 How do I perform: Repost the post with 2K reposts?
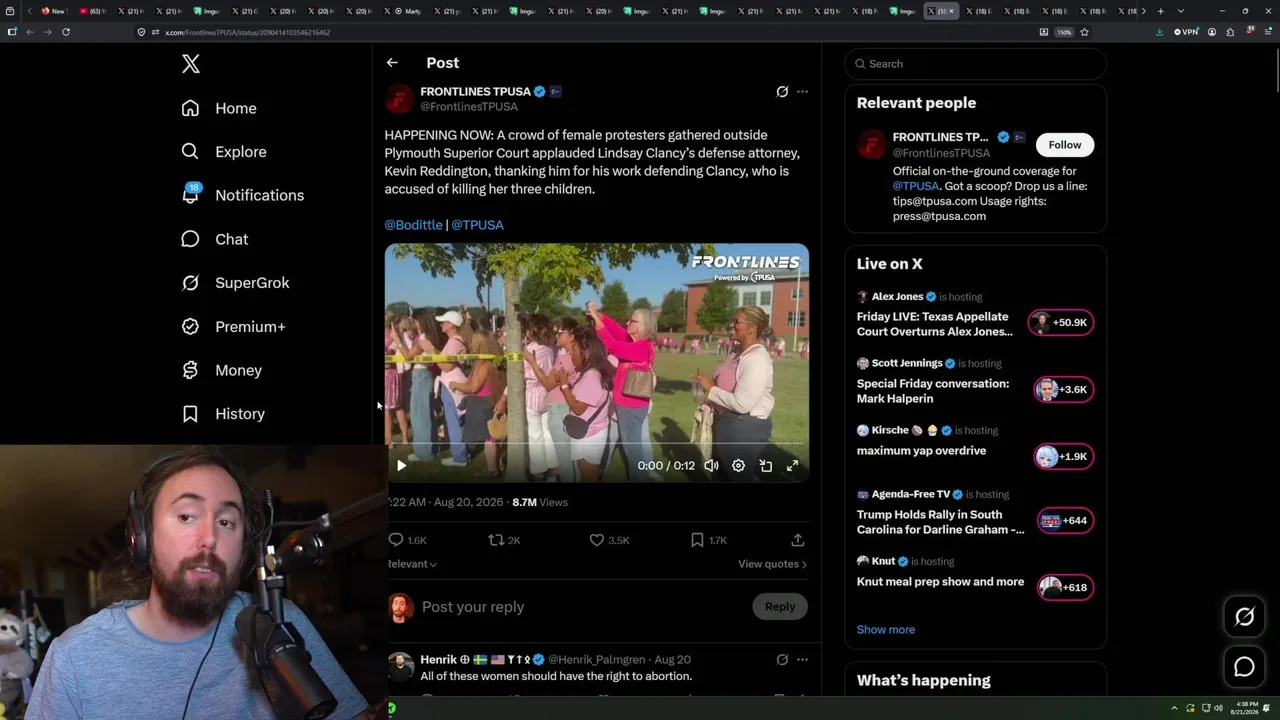point(504,540)
